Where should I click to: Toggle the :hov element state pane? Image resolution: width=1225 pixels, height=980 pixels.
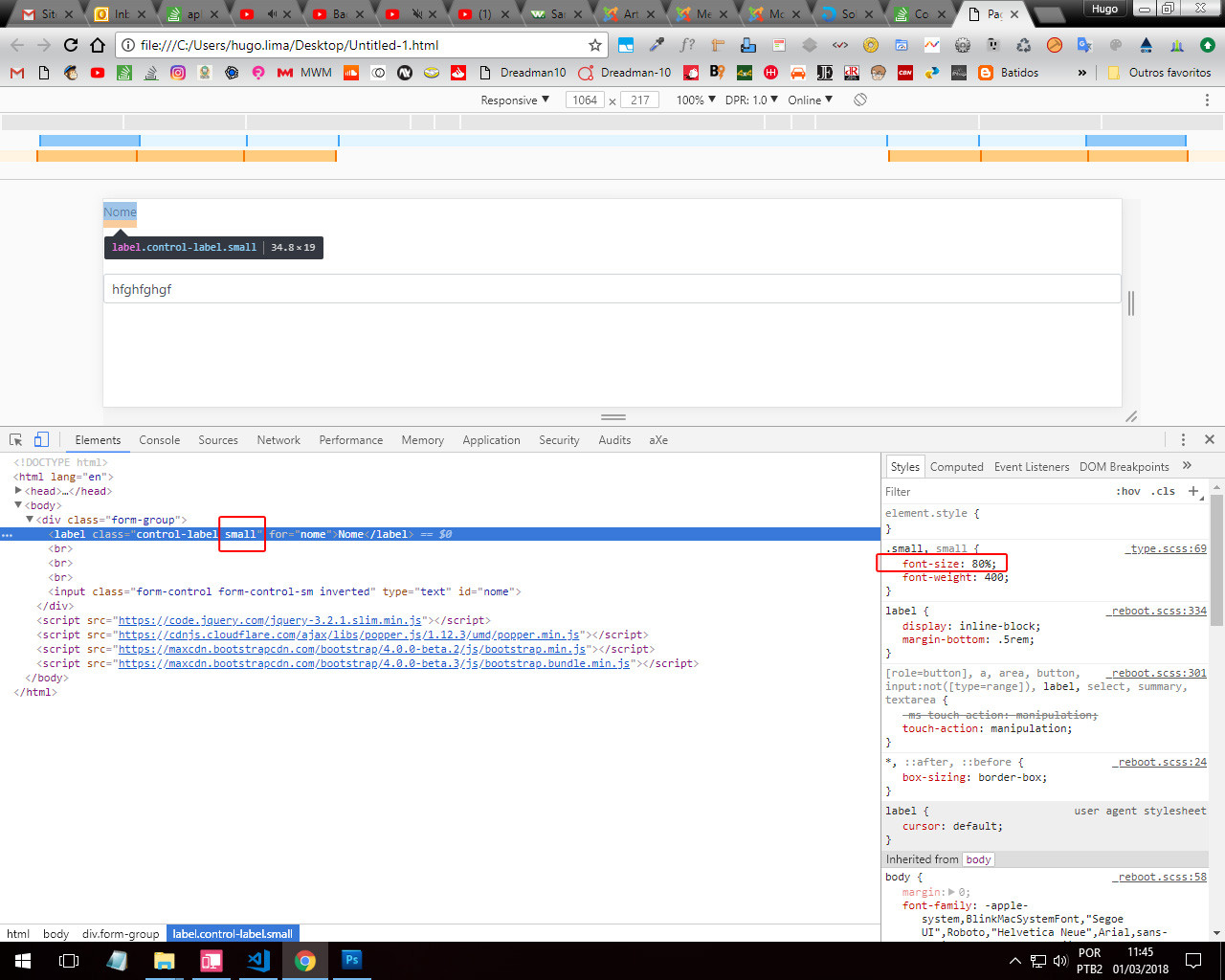tap(1128, 491)
